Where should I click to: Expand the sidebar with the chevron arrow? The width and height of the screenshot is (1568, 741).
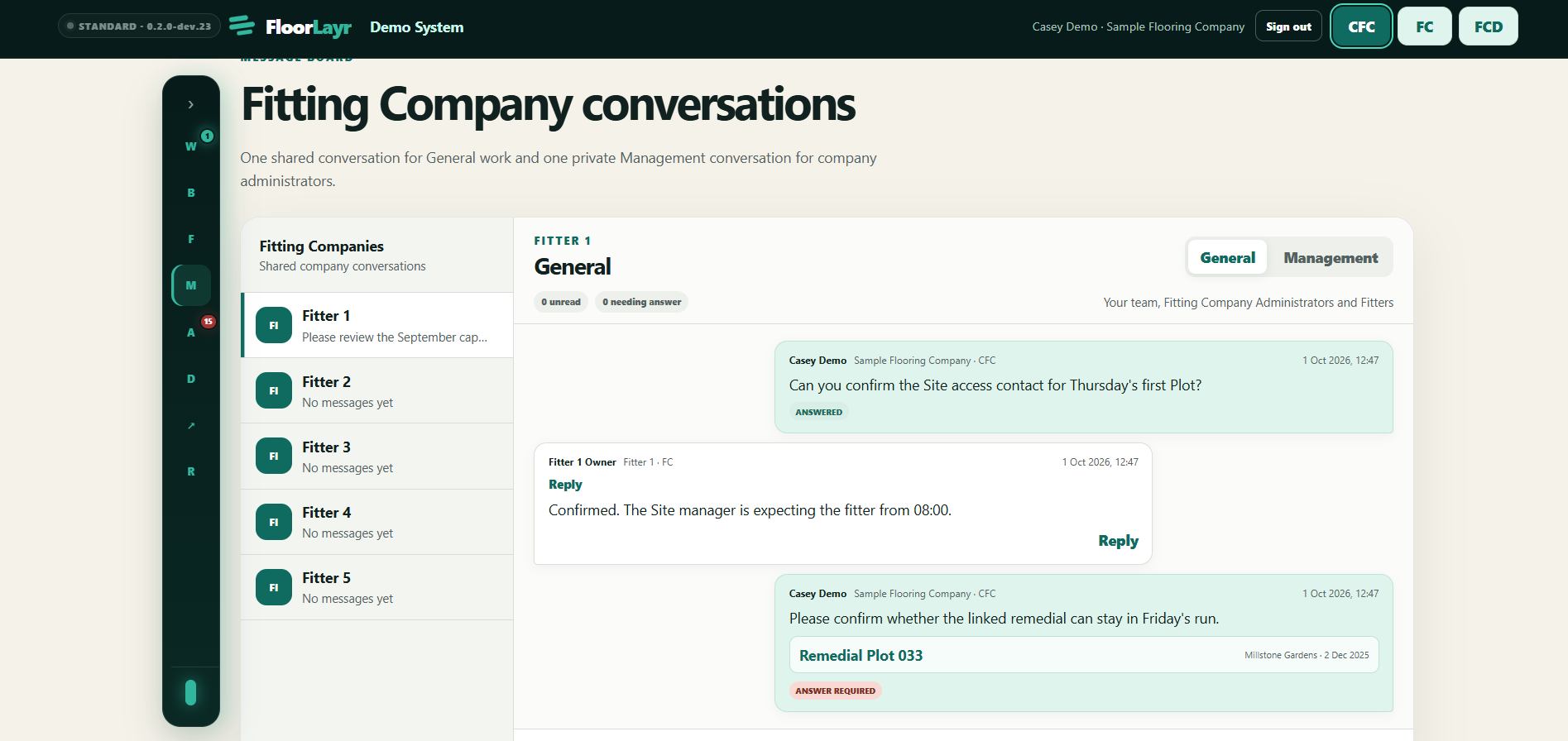point(190,104)
